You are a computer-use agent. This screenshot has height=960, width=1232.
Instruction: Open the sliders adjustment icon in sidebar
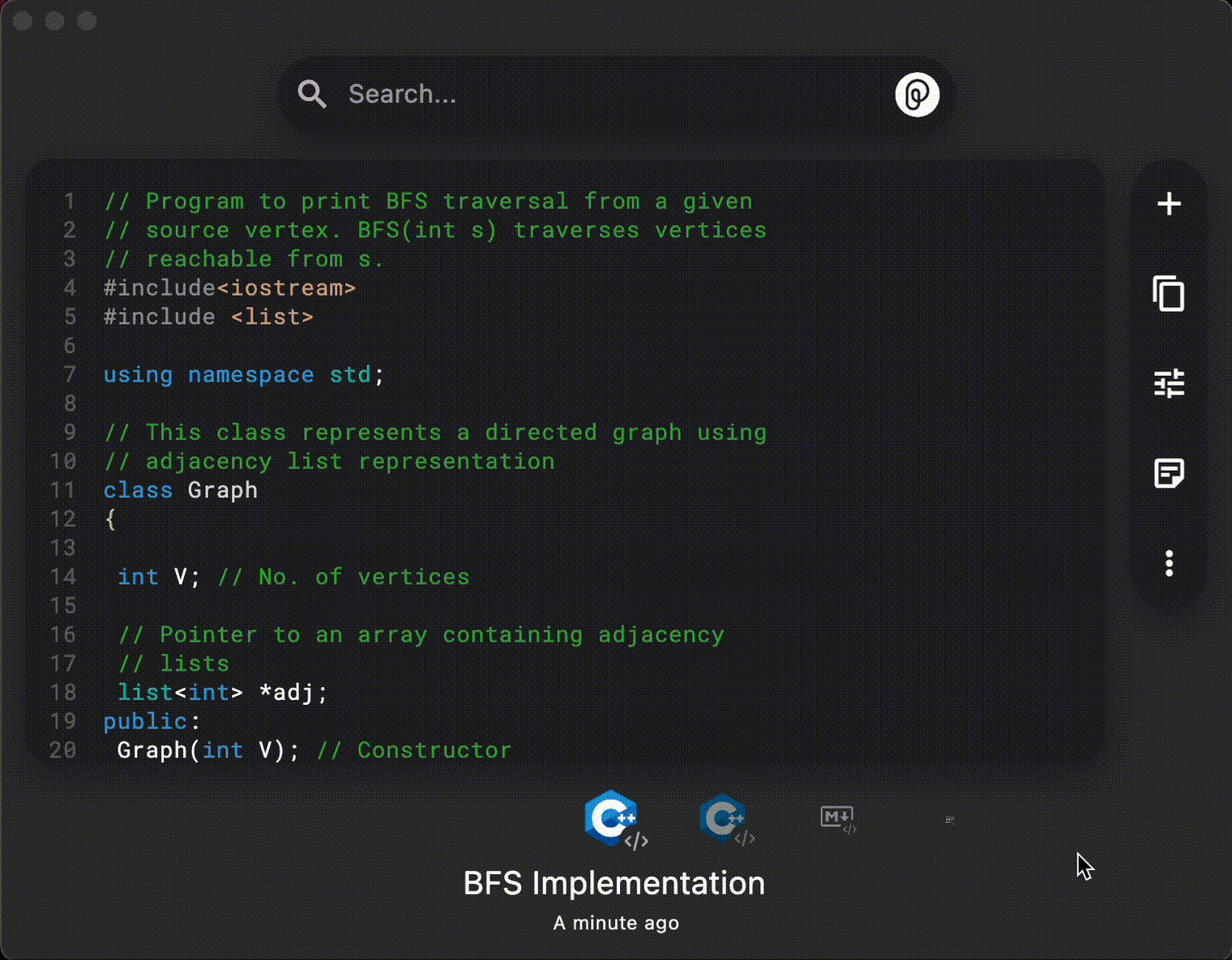(x=1169, y=383)
